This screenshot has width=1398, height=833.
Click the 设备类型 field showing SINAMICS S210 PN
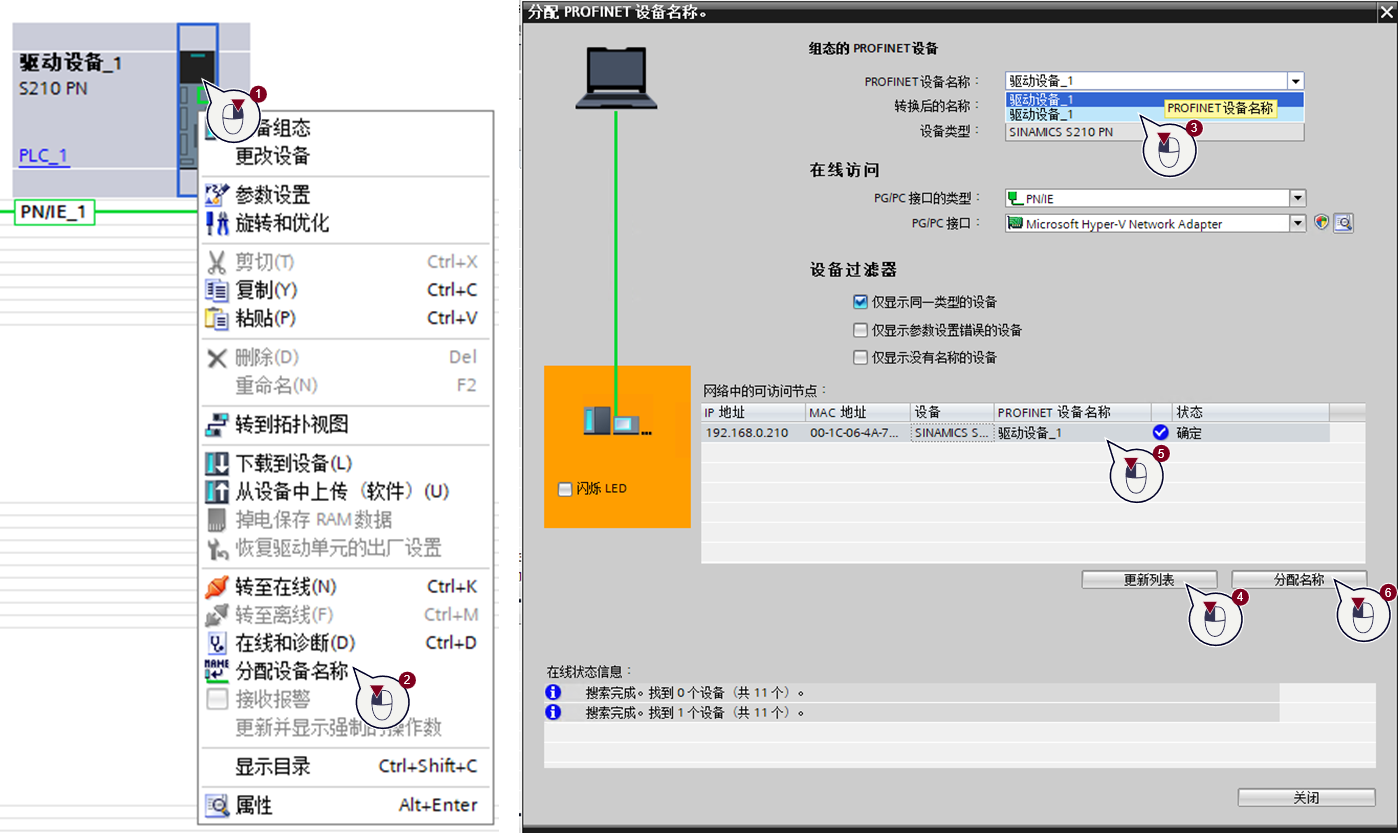[x=1154, y=131]
